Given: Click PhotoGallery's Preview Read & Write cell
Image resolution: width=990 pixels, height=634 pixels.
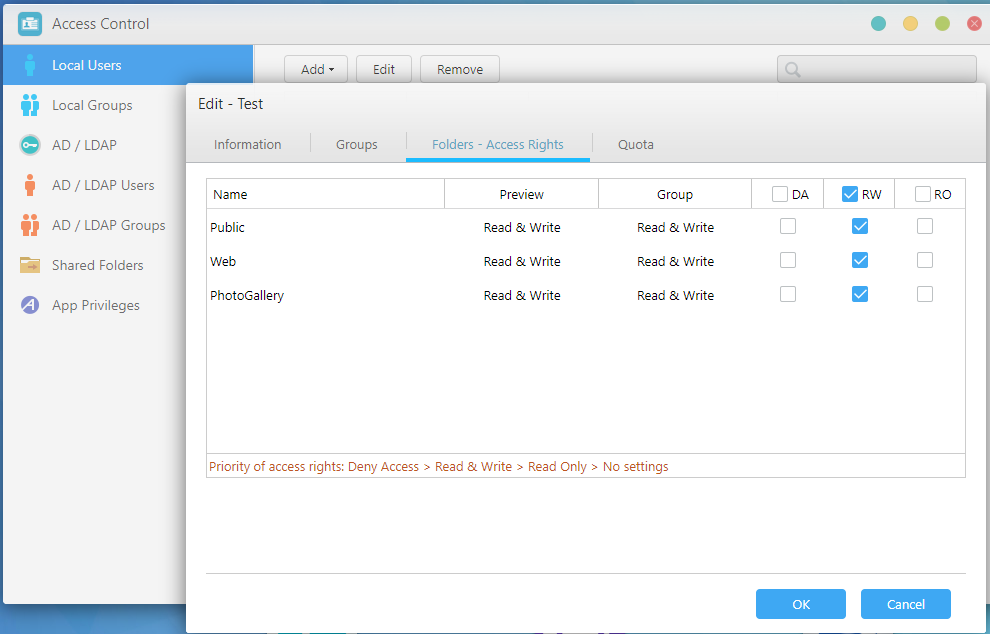Looking at the screenshot, I should pos(522,296).
